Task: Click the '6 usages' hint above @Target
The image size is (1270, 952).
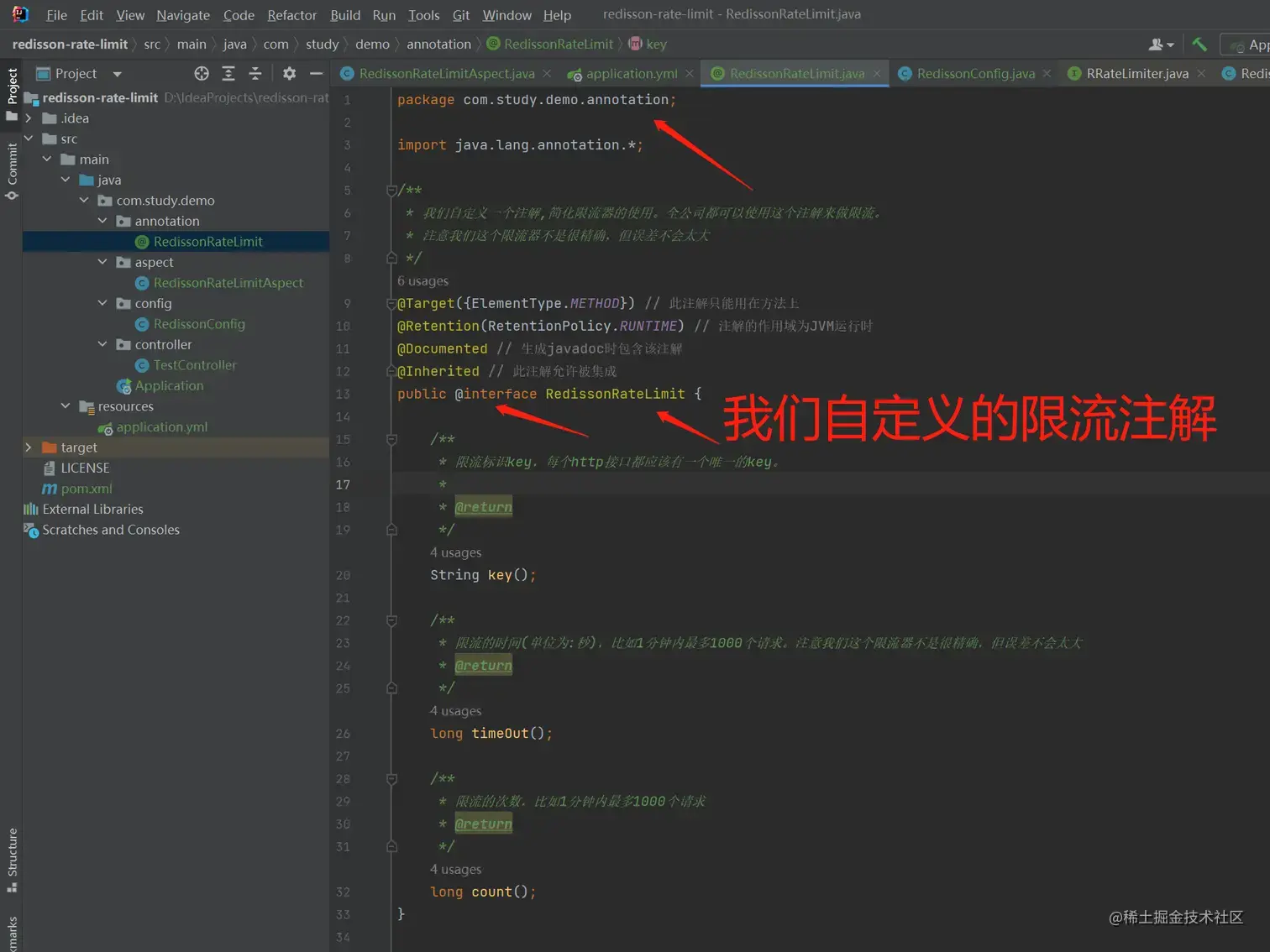Action: click(422, 281)
